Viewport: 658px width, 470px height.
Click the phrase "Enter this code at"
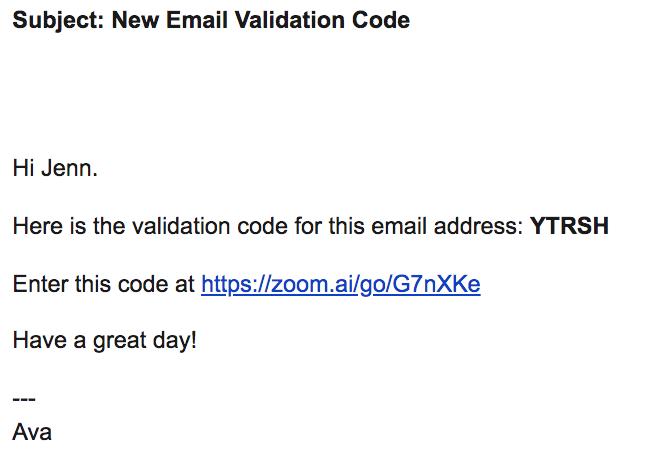pyautogui.click(x=104, y=284)
